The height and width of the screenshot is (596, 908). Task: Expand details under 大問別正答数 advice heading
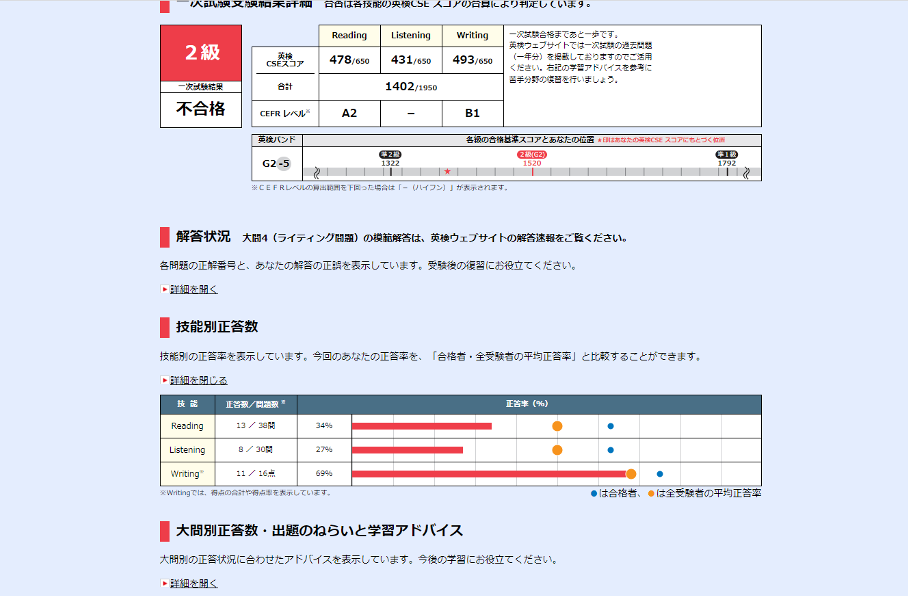tap(193, 583)
